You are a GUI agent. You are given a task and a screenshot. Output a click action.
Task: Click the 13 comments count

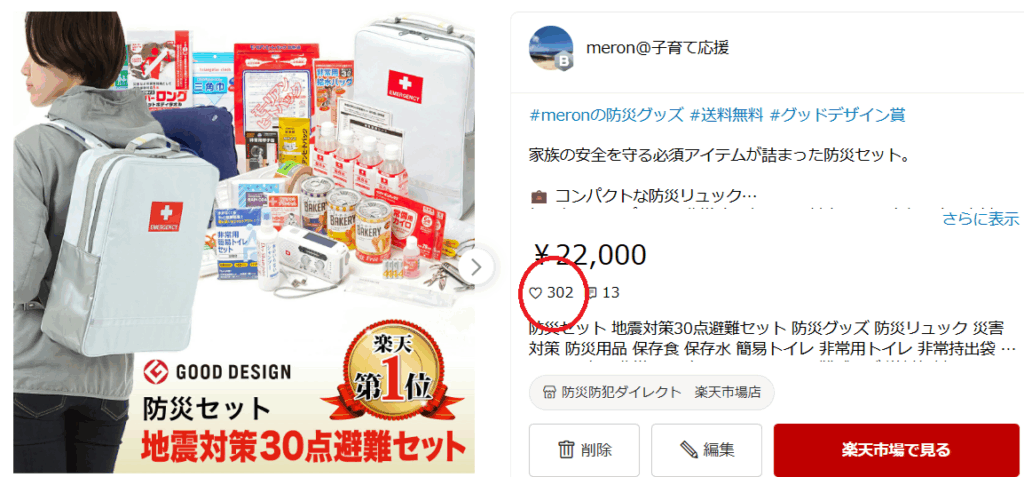click(611, 293)
